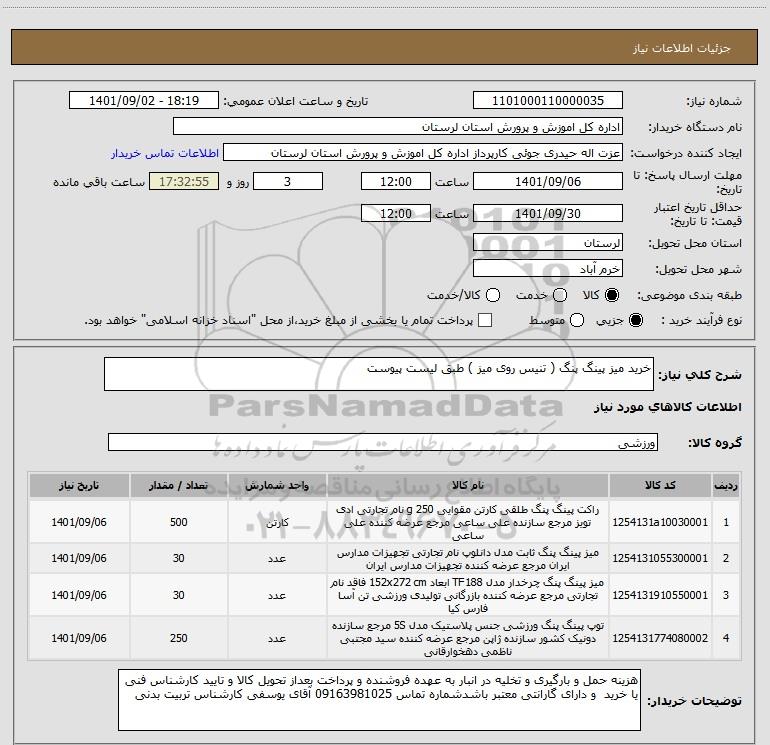Click the remaining time field 17:32:55
Viewport: 770px width, 745px height.
184,181
